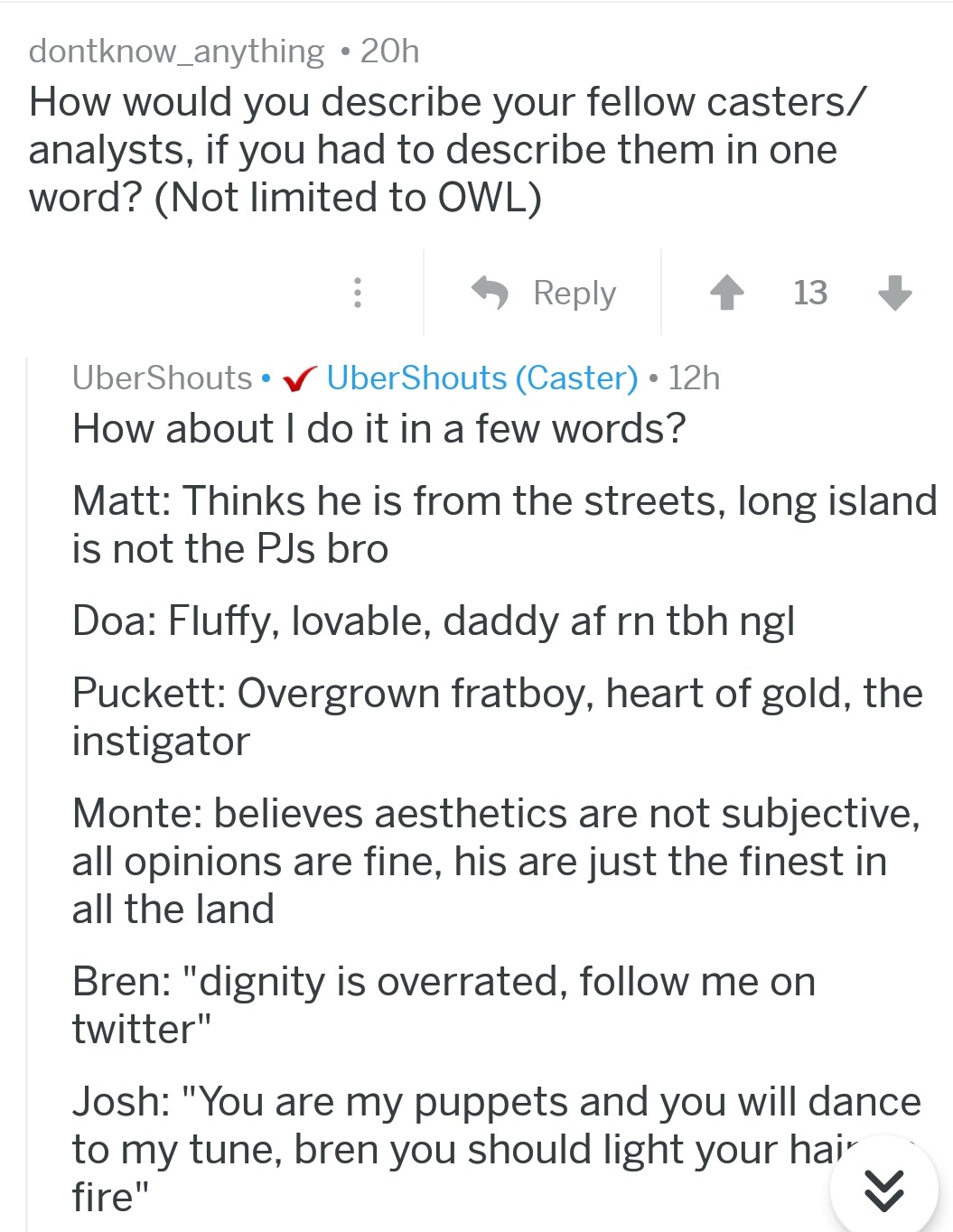This screenshot has width=953, height=1232.
Task: Collapse the reply thread using its left line
Action: pyautogui.click(x=28, y=795)
